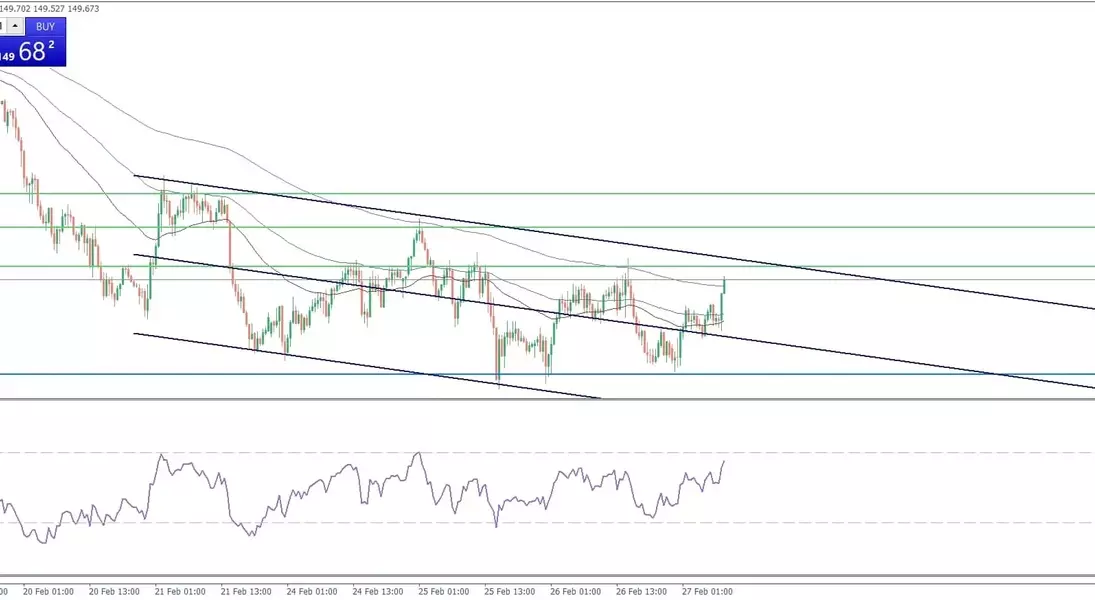The height and width of the screenshot is (600, 1095).
Task: Click the 21 Feb 01:00 time label
Action: (x=180, y=591)
